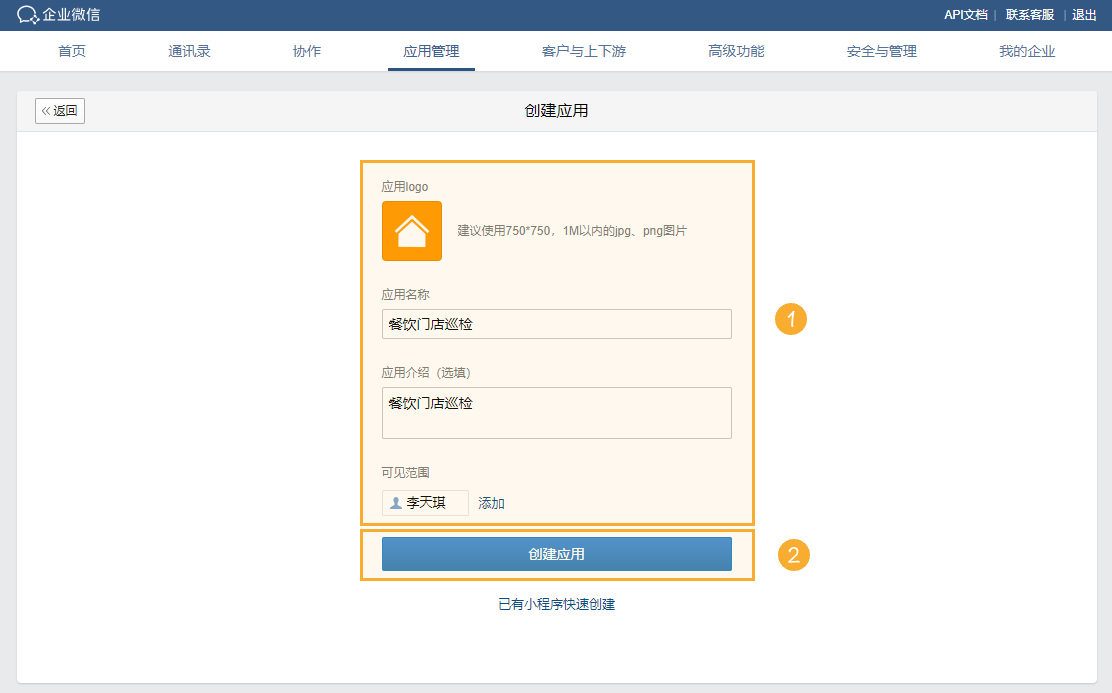The height and width of the screenshot is (693, 1112).
Task: Open the 首页 tab
Action: [72, 51]
